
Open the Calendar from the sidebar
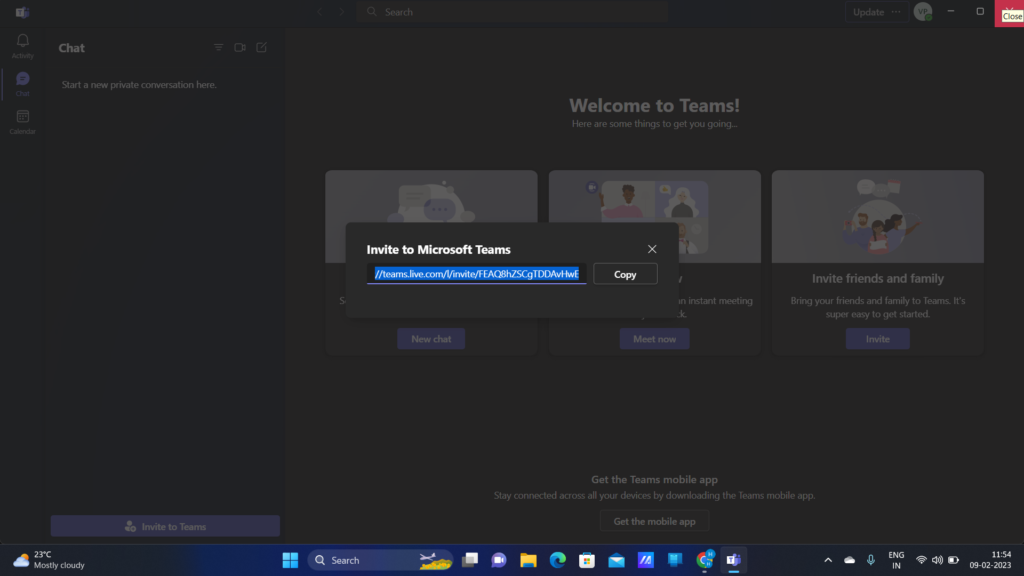(x=22, y=121)
